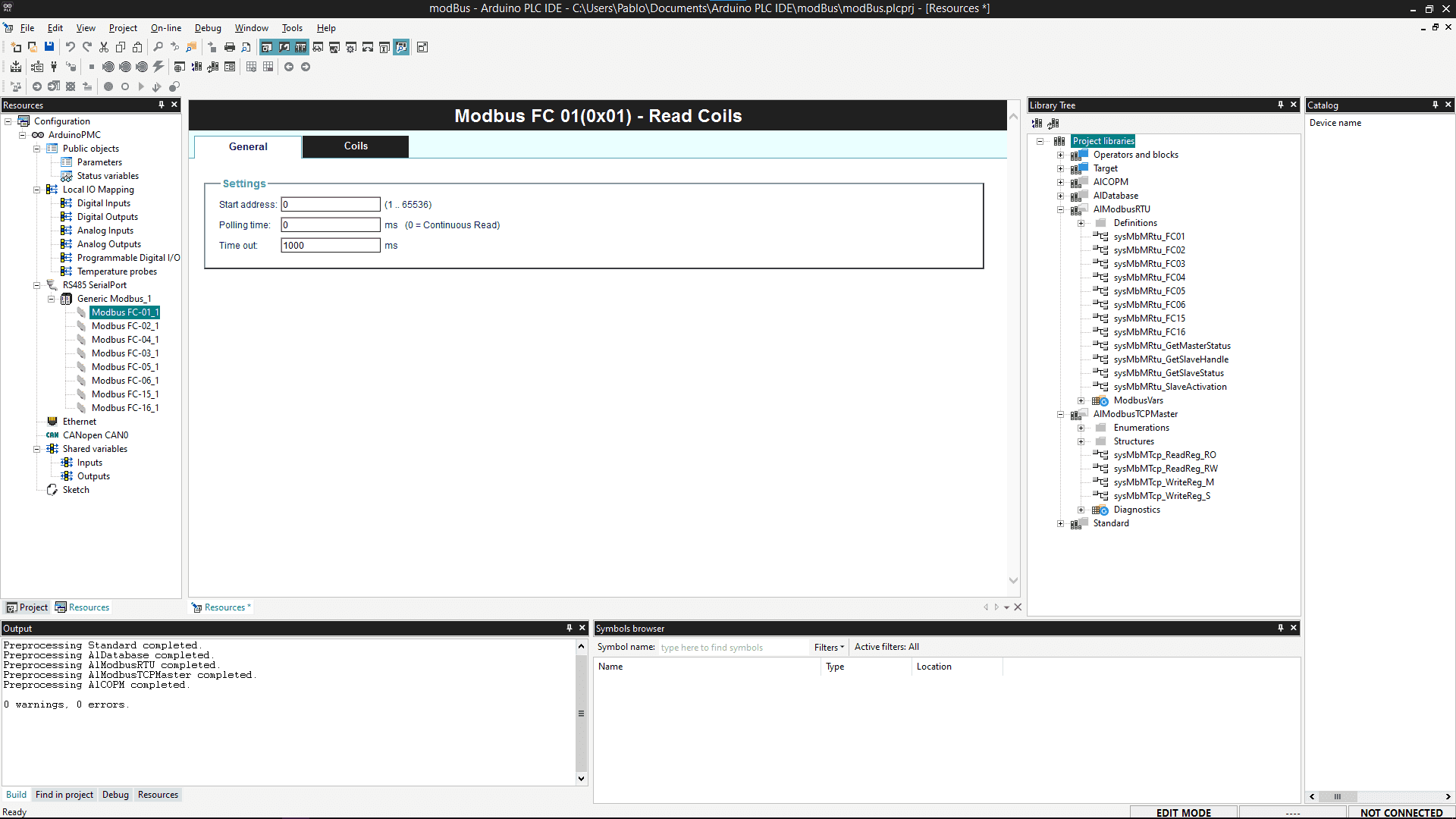Toggle the Library tree view button
The image size is (1456, 819).
[x=301, y=47]
